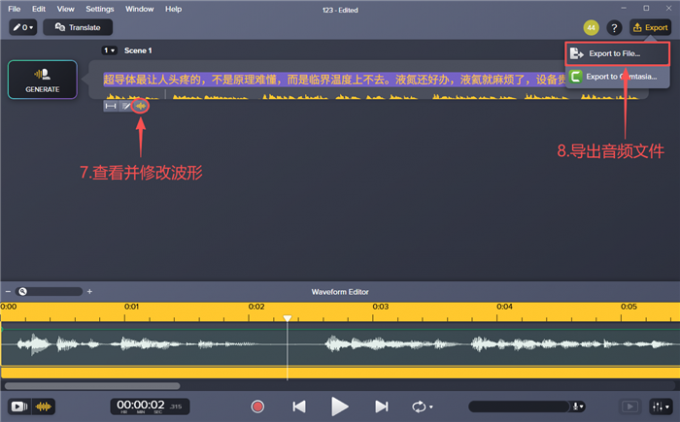The height and width of the screenshot is (422, 680).
Task: Switch to waveform view toggle icon
Action: point(43,406)
